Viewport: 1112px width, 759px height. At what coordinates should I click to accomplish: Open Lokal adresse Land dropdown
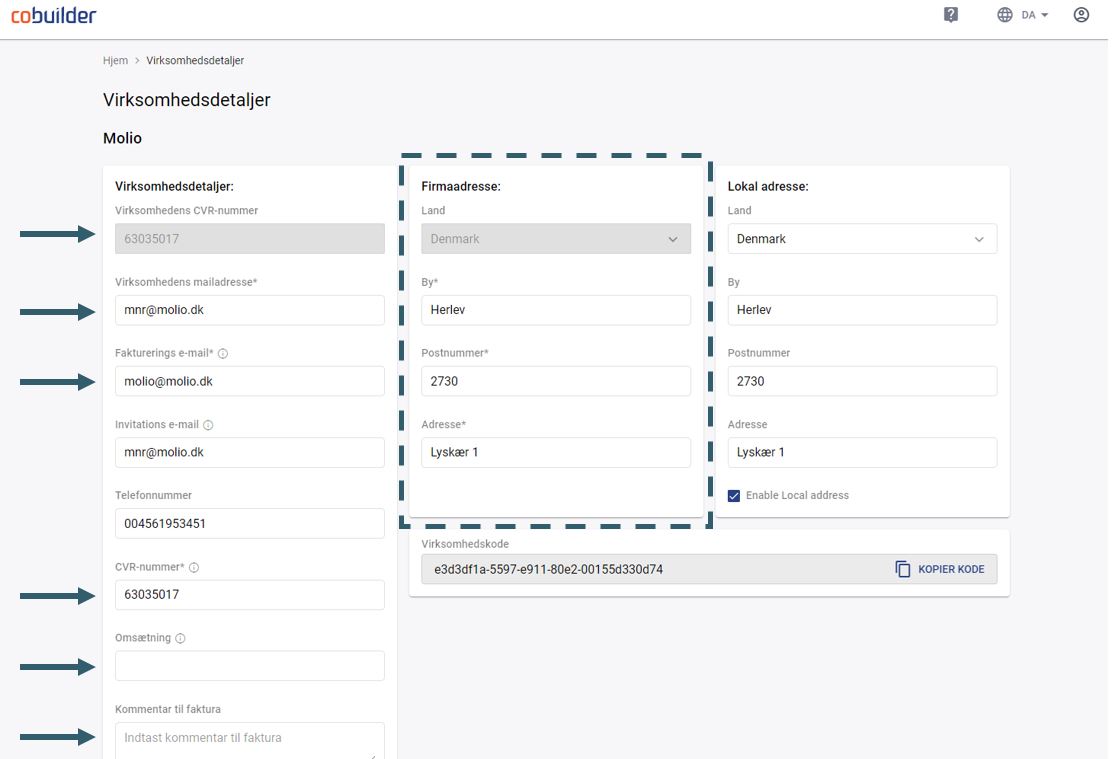(862, 239)
